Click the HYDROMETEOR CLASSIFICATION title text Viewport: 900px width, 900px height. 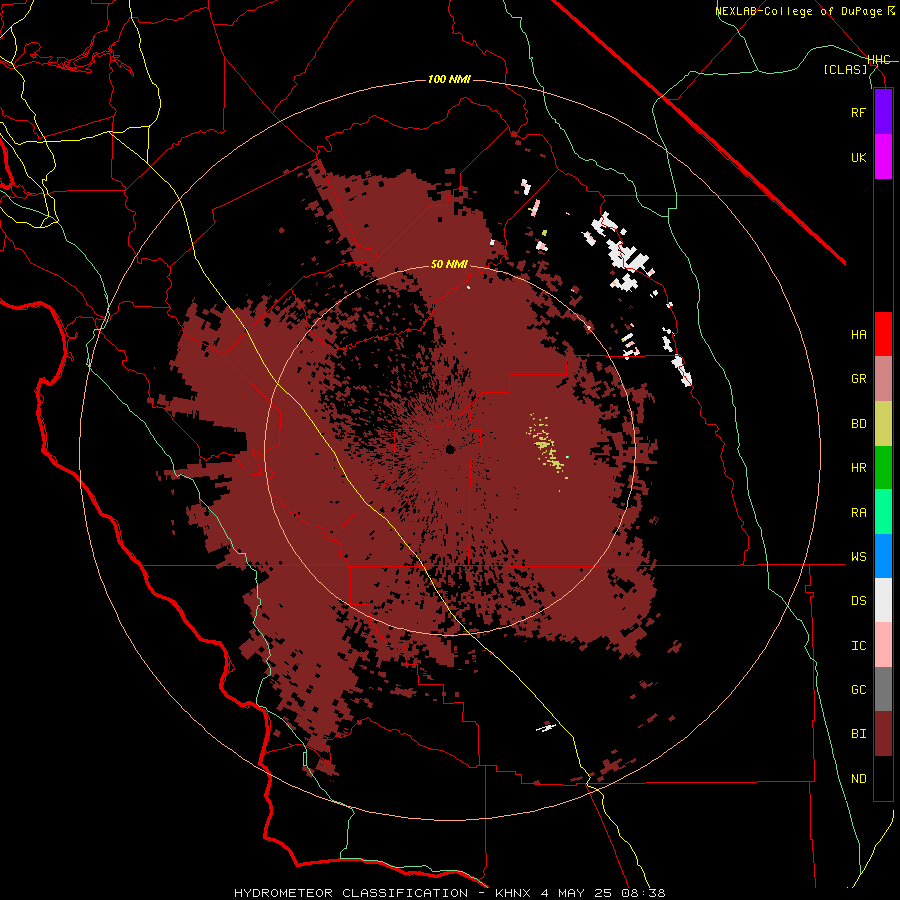351,893
